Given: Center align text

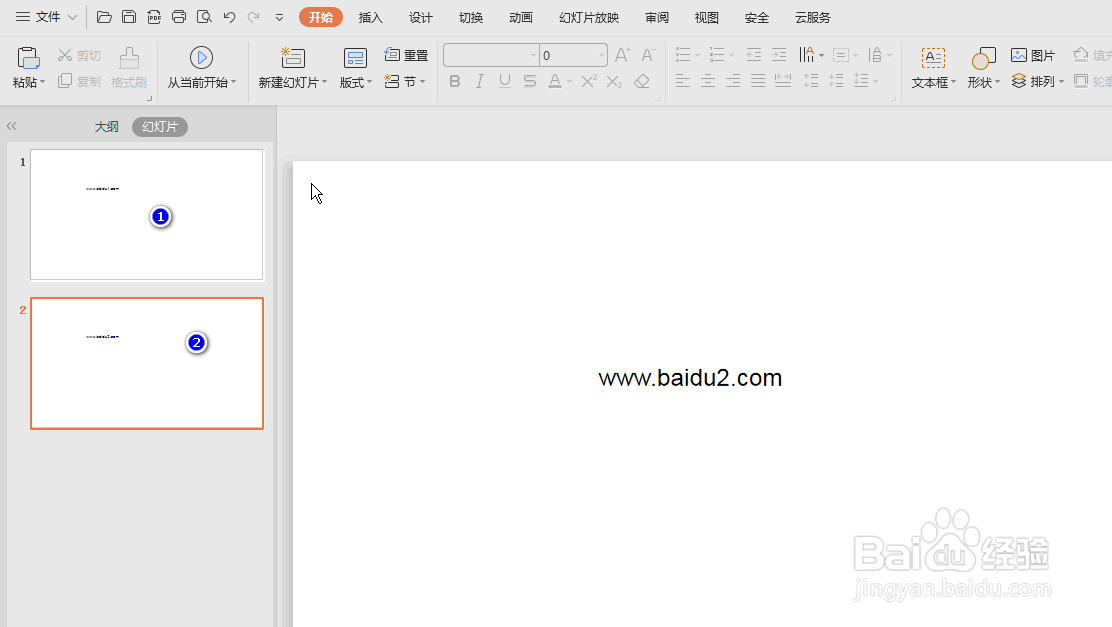Looking at the screenshot, I should coord(708,82).
